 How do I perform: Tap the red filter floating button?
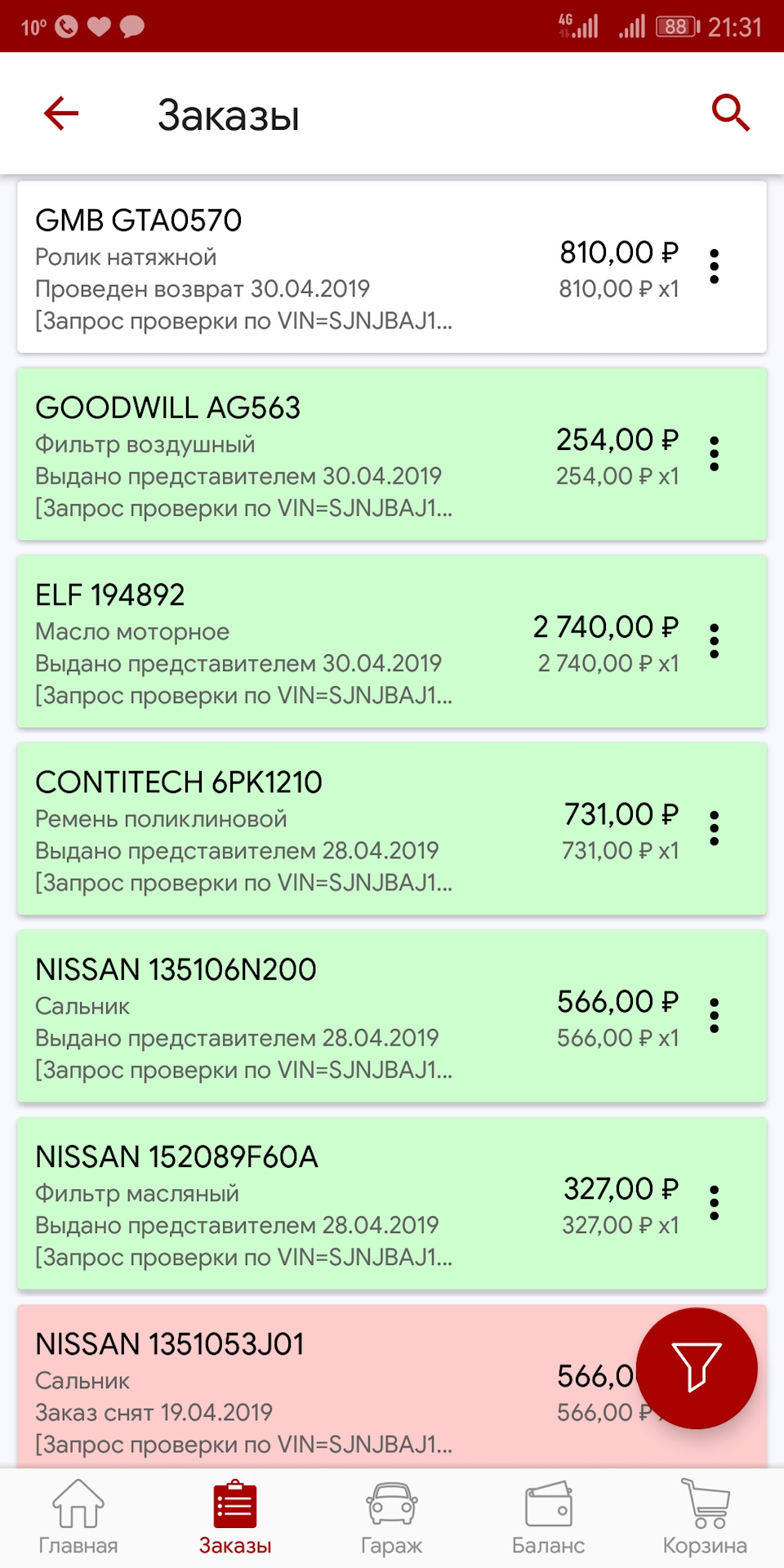697,1368
